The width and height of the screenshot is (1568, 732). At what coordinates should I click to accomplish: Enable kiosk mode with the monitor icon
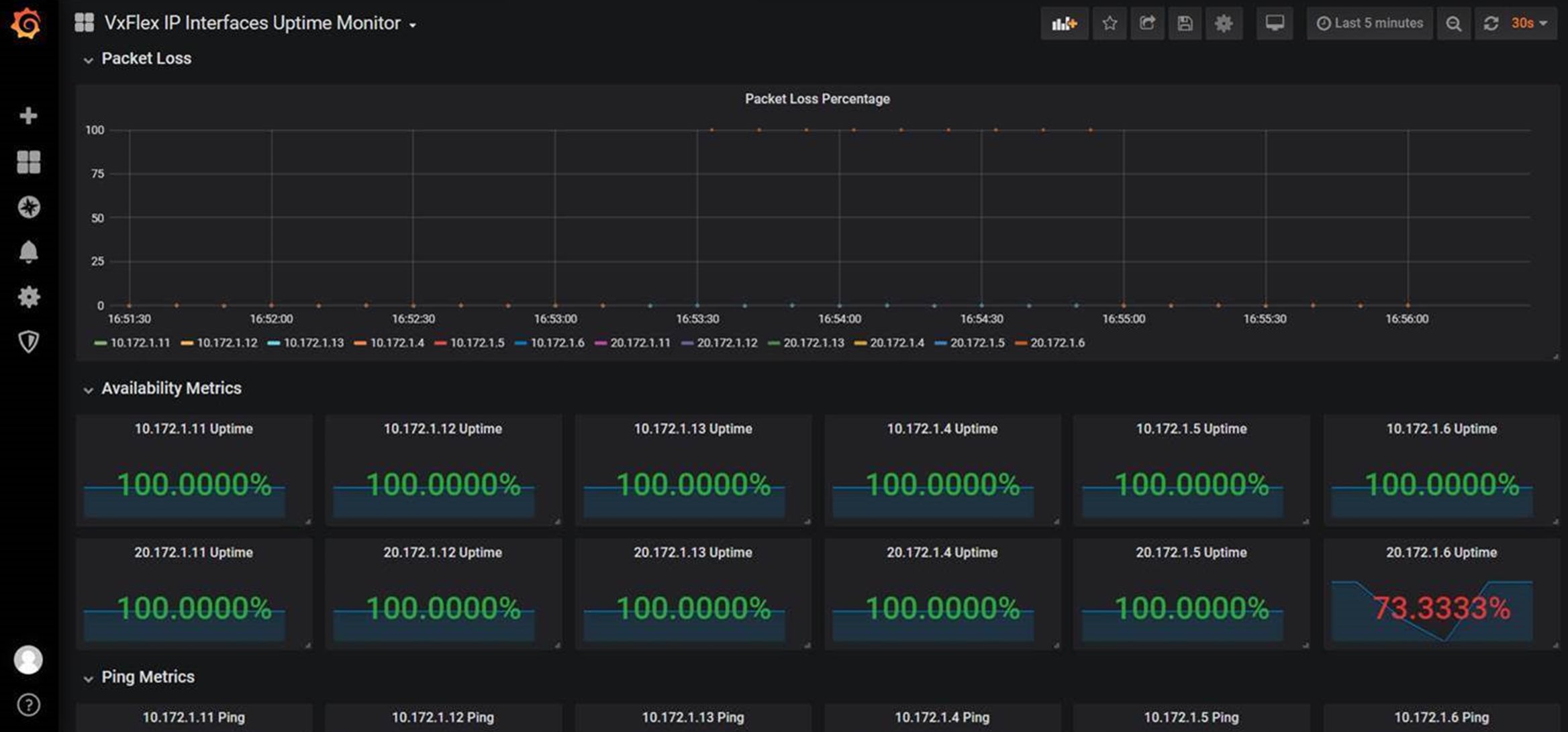click(x=1273, y=23)
